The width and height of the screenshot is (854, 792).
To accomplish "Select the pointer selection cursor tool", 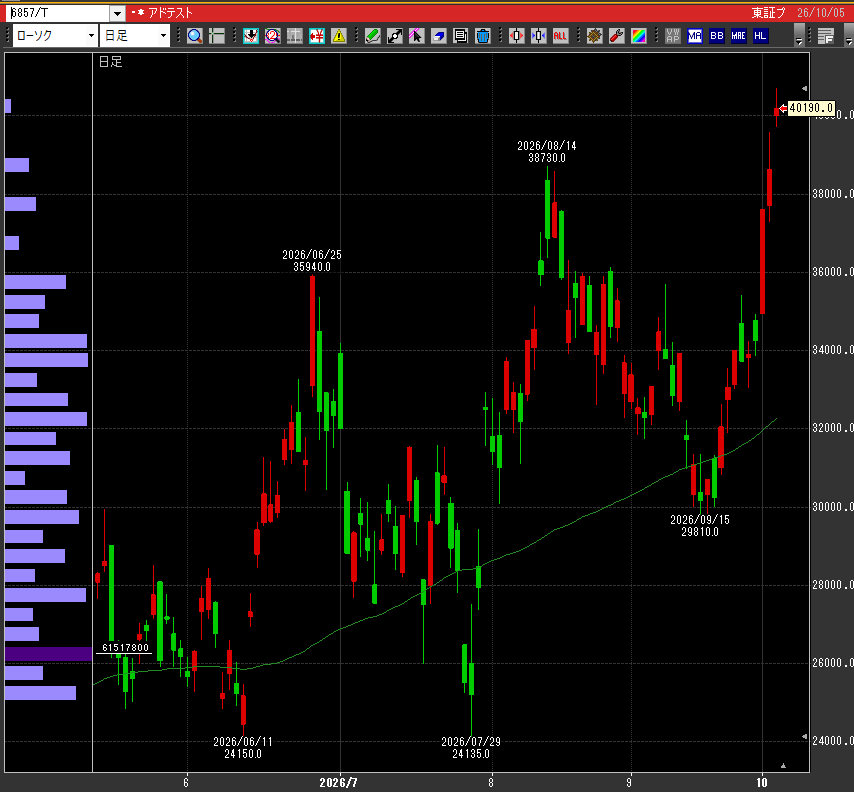I will pos(416,36).
